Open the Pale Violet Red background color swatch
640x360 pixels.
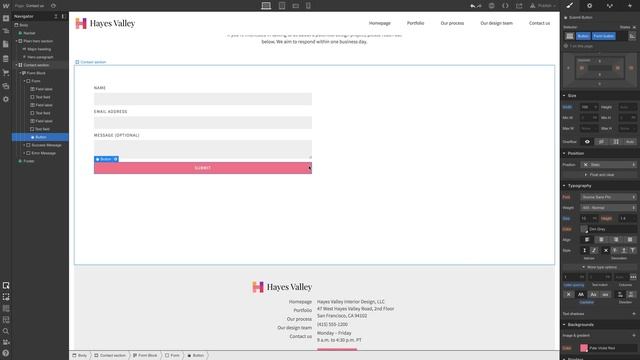[584, 348]
